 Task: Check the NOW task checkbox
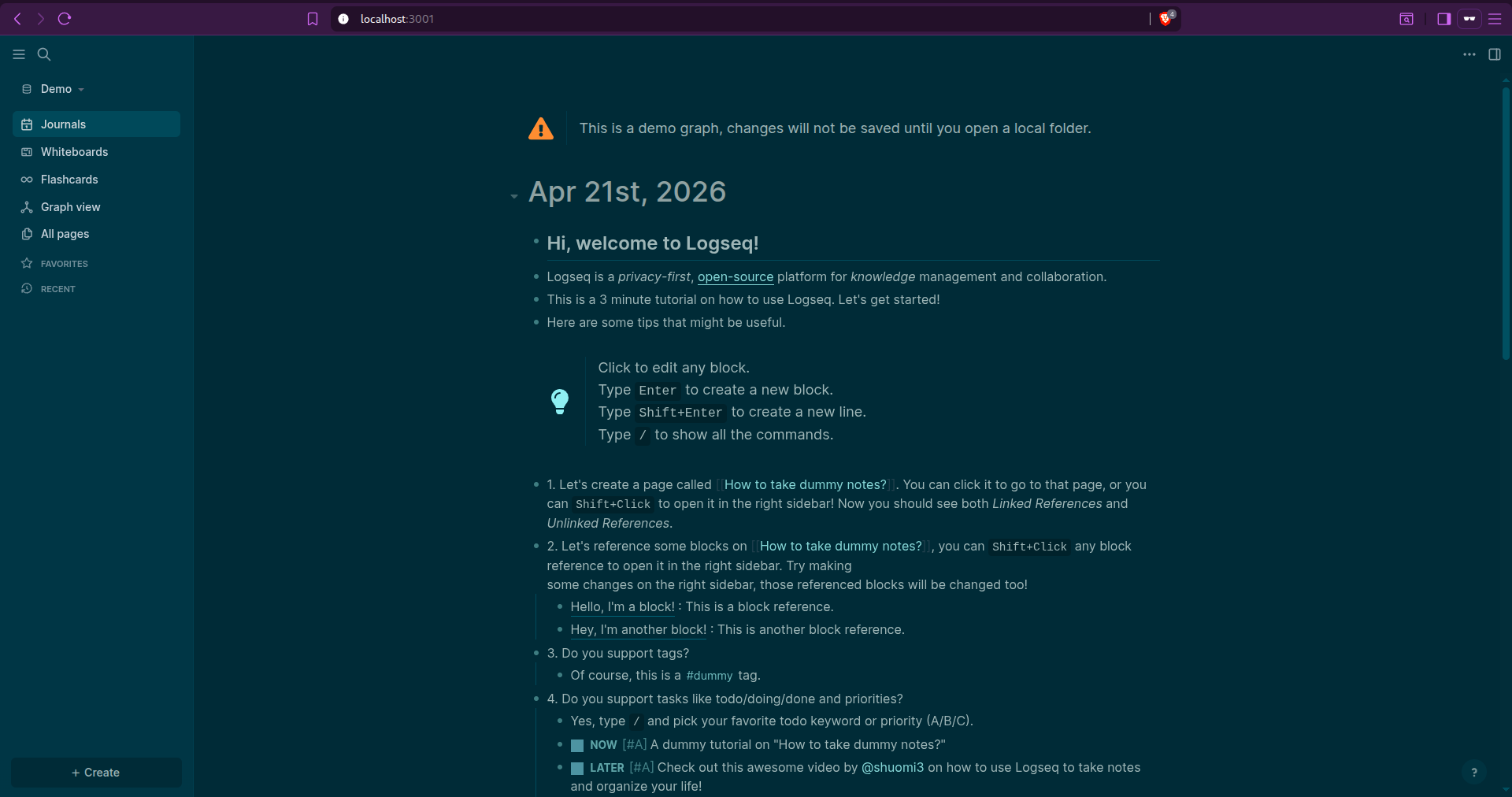pyautogui.click(x=577, y=745)
